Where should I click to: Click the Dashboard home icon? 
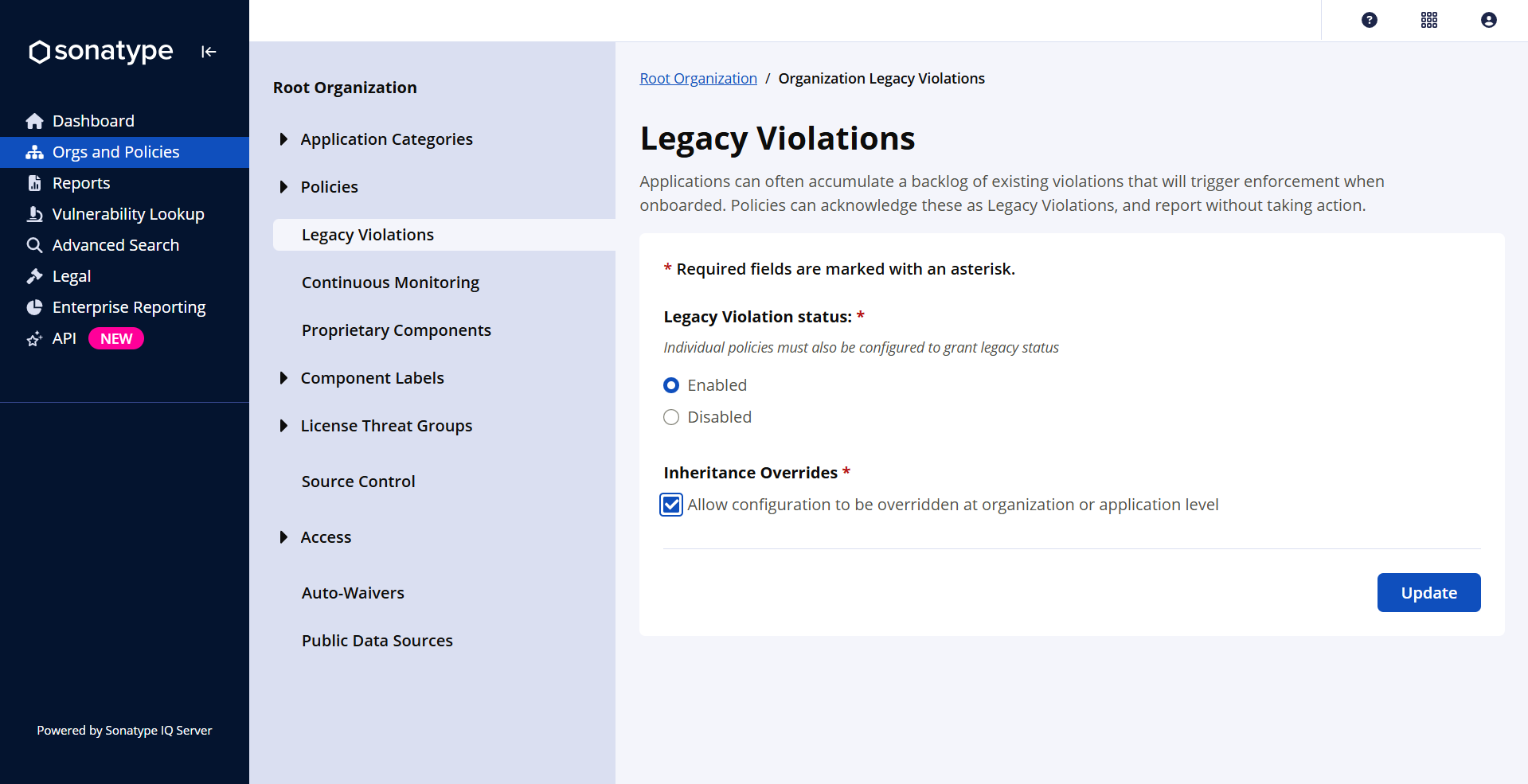point(34,121)
